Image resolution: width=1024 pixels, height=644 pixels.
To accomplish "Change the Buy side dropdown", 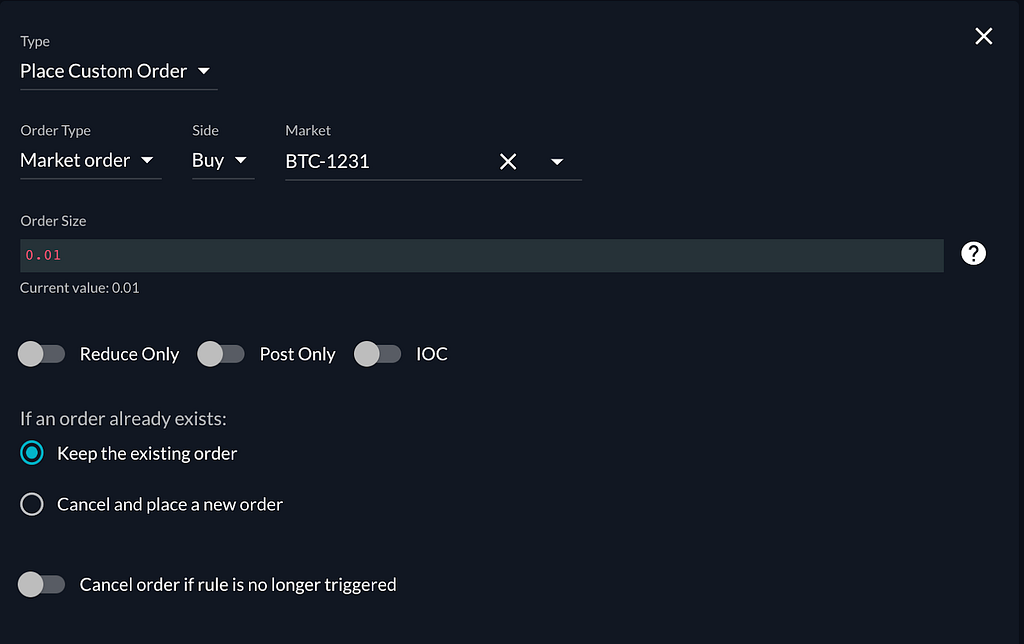I will (x=223, y=161).
